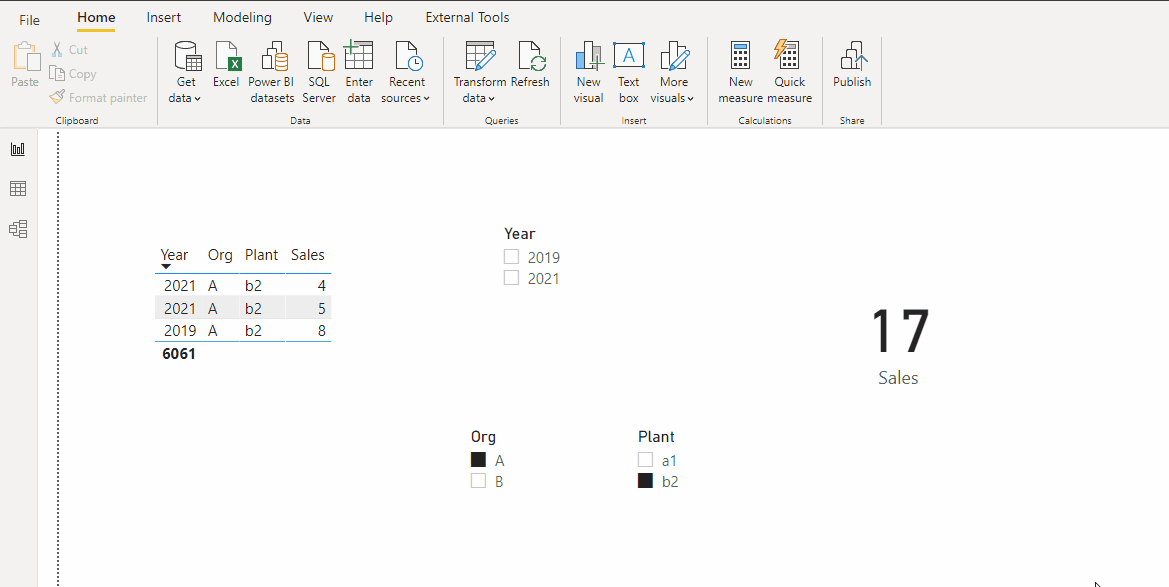Import from Excel workbook icon
The height and width of the screenshot is (587, 1169).
click(227, 56)
